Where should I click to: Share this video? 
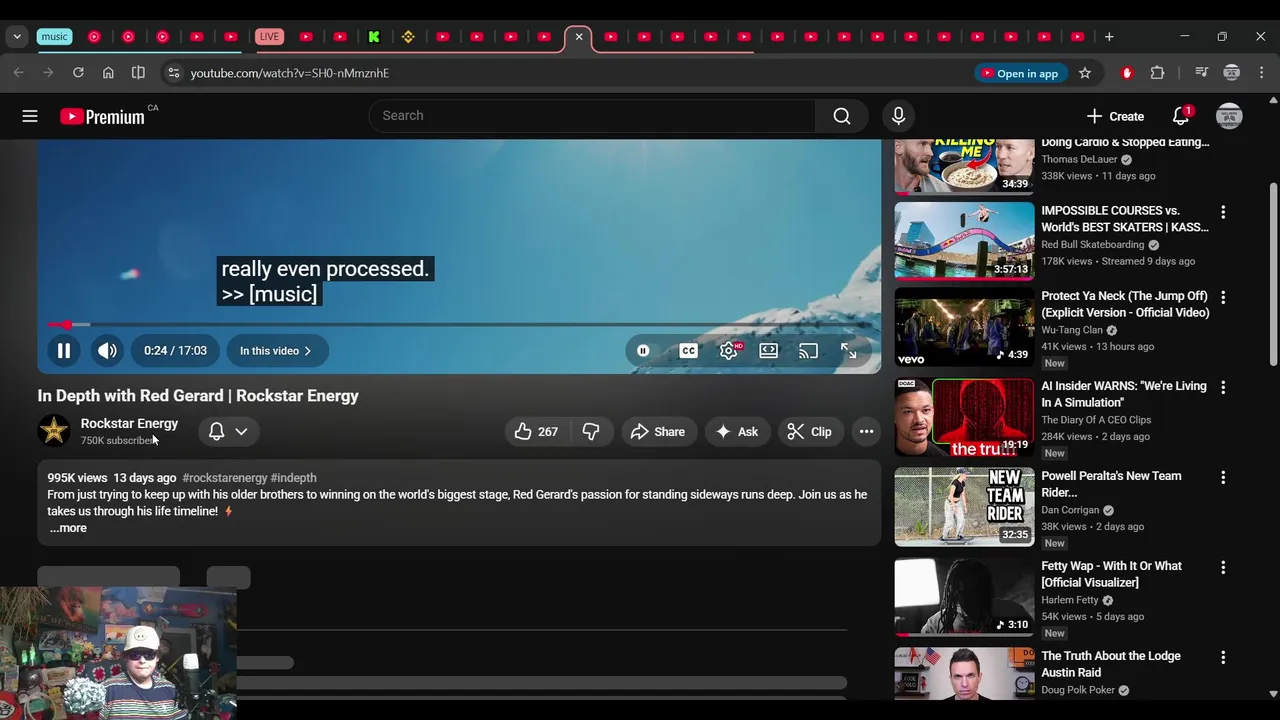pyautogui.click(x=658, y=432)
